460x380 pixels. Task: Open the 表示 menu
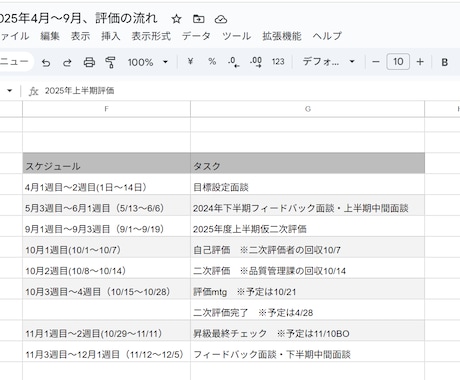[80, 36]
